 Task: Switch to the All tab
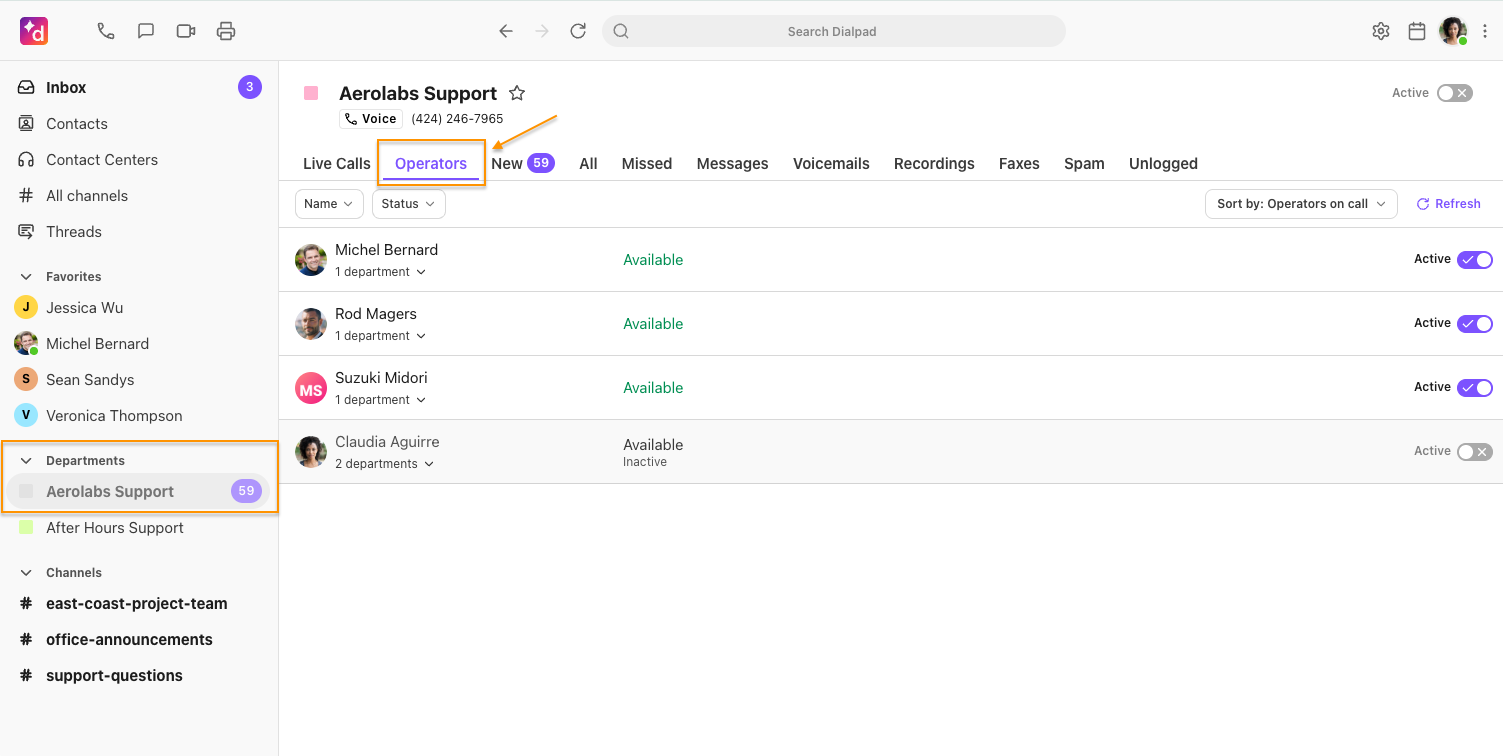pos(589,164)
